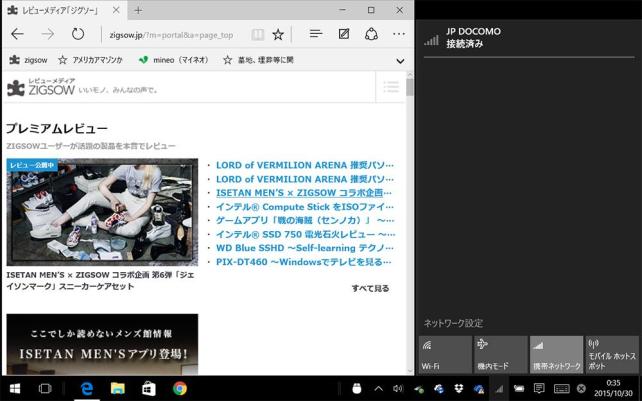
Task: Open first LORD of VERMILION ARENA link
Action: click(x=305, y=165)
